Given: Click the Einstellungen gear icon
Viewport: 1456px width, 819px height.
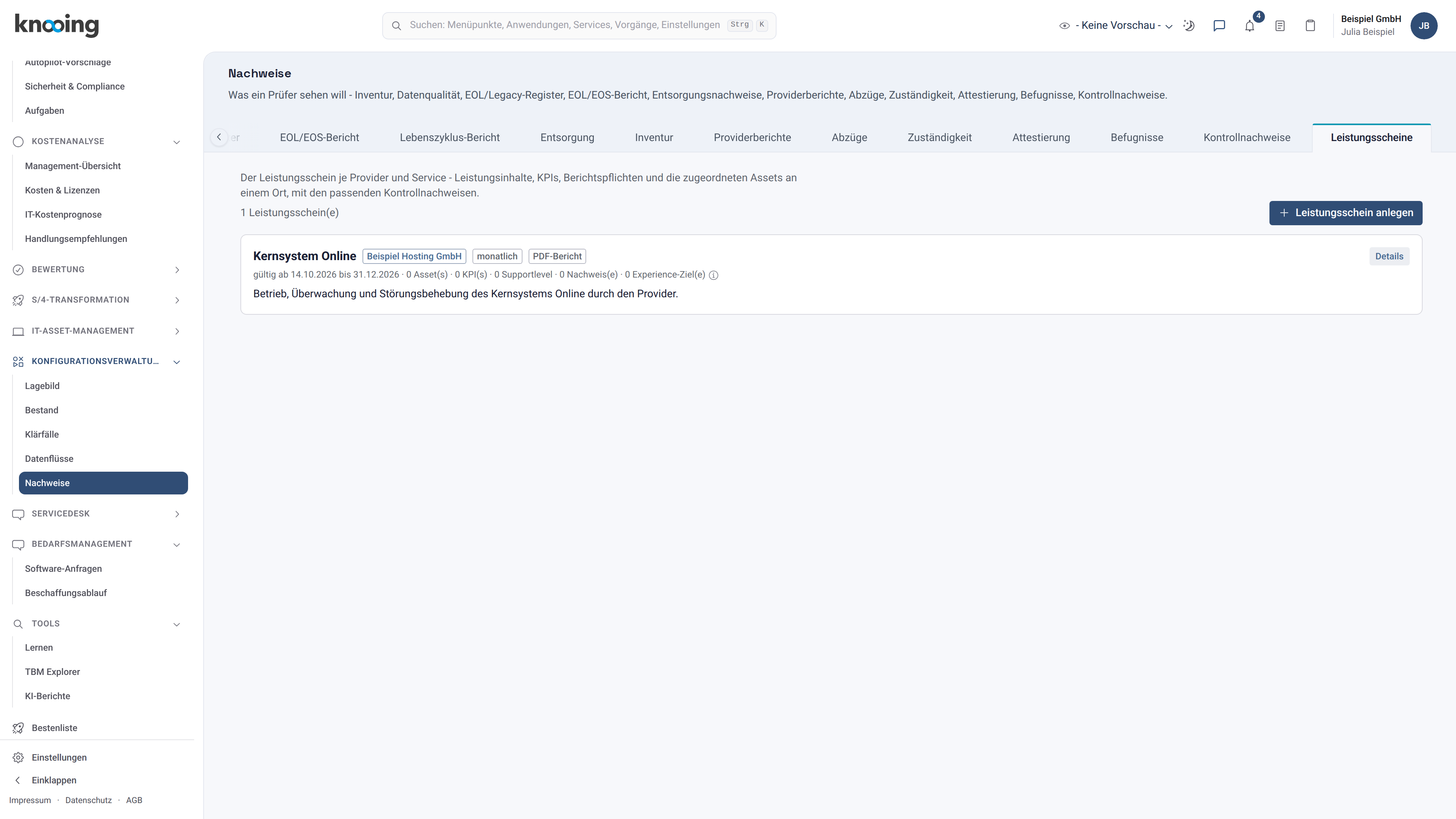Looking at the screenshot, I should pos(18,758).
